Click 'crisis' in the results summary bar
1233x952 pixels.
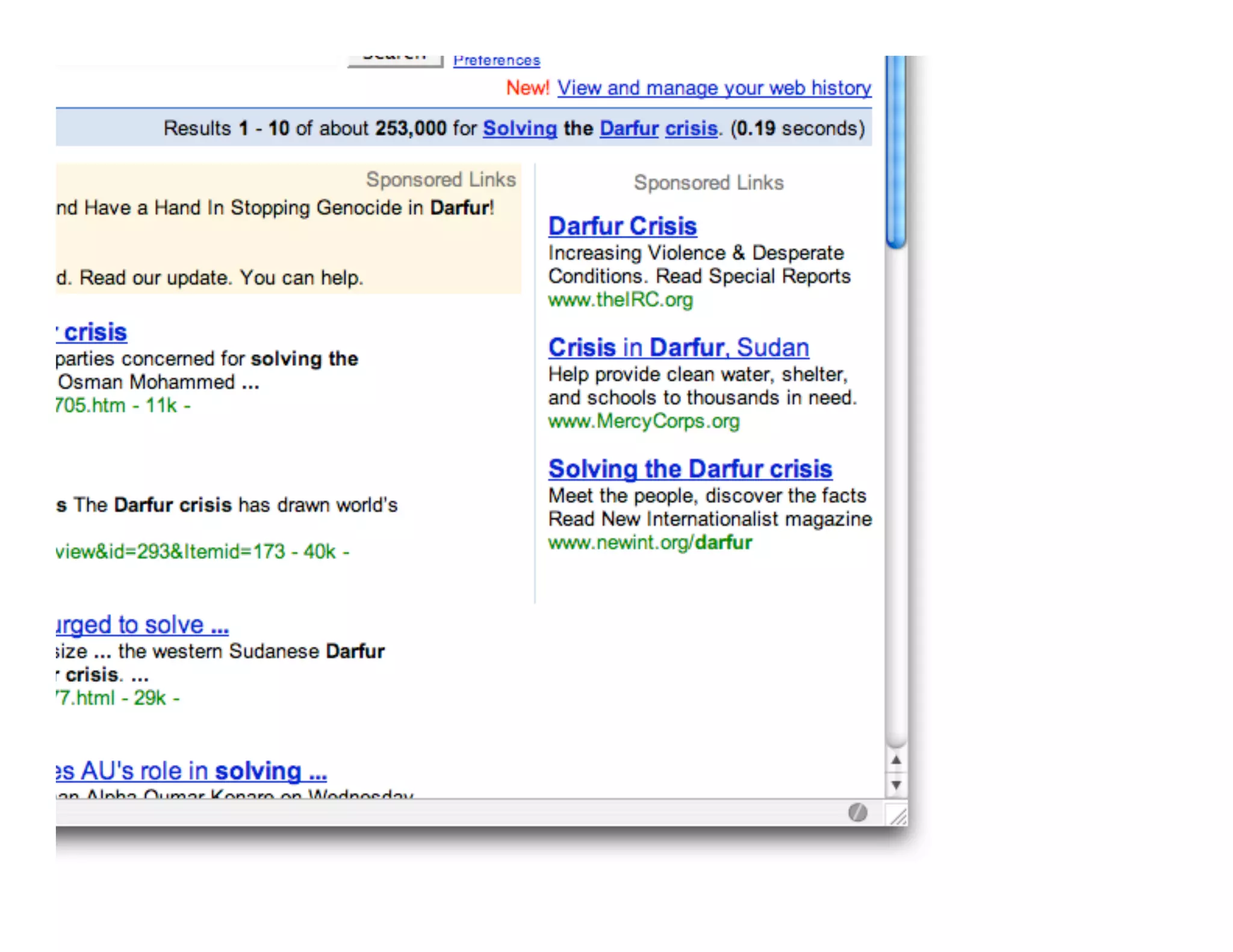691,128
